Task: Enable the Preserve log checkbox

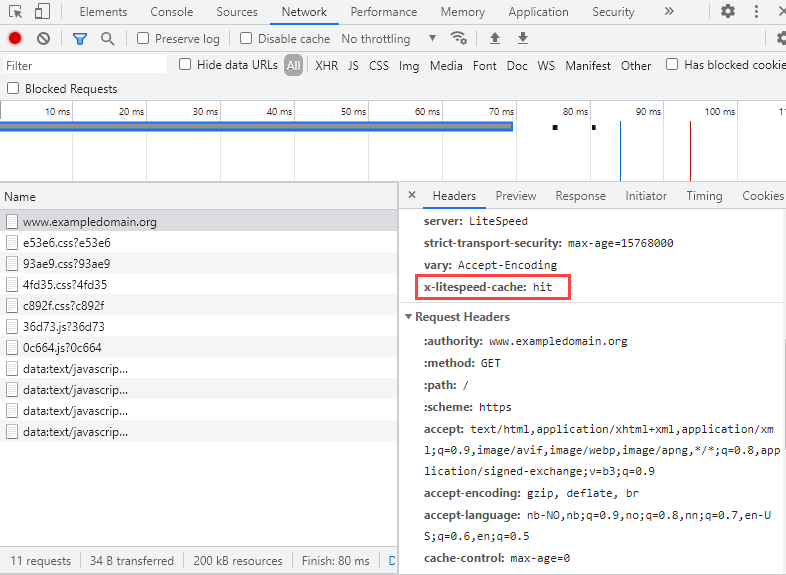Action: pyautogui.click(x=143, y=38)
